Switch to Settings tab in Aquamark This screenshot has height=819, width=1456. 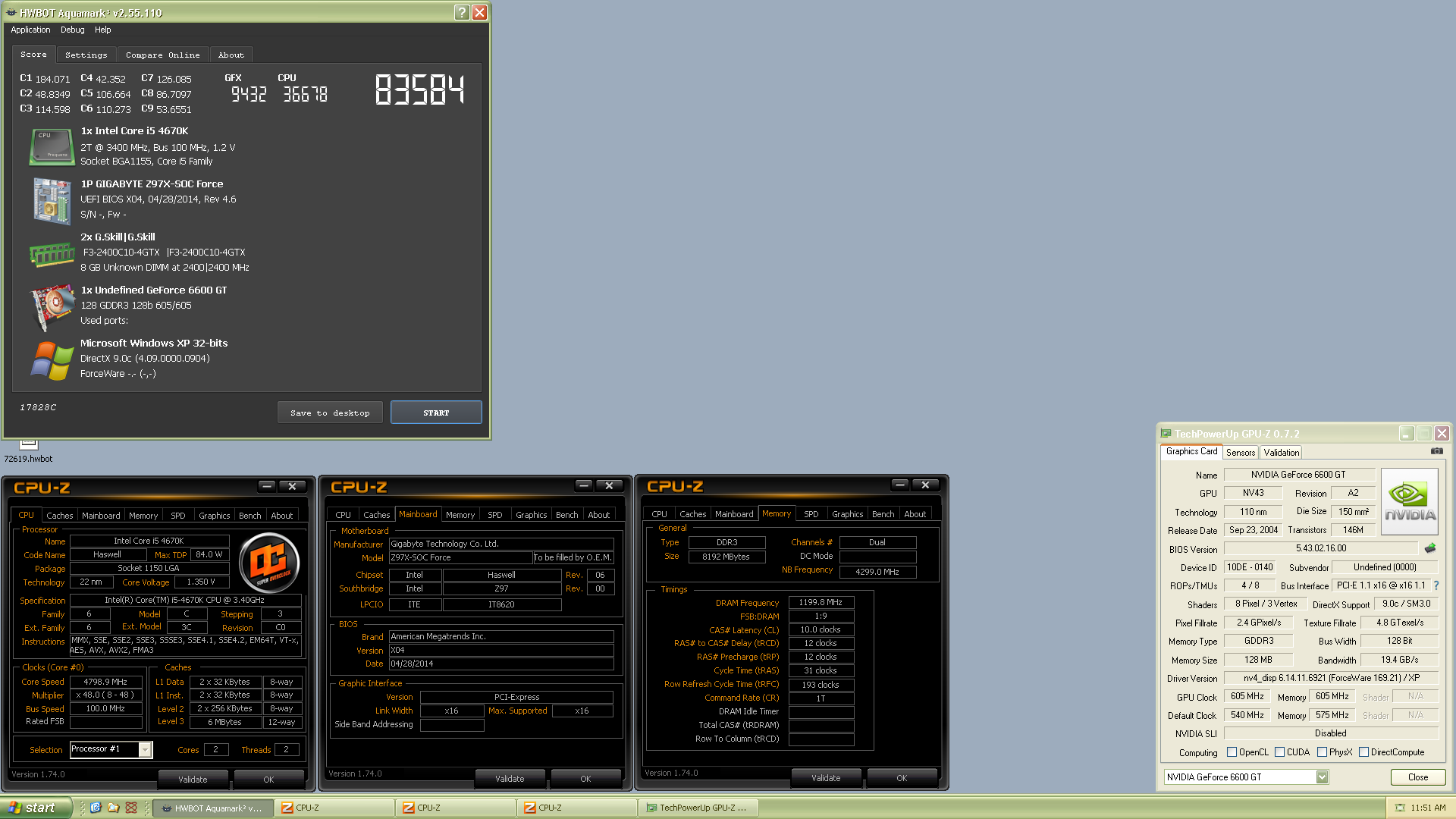click(86, 55)
